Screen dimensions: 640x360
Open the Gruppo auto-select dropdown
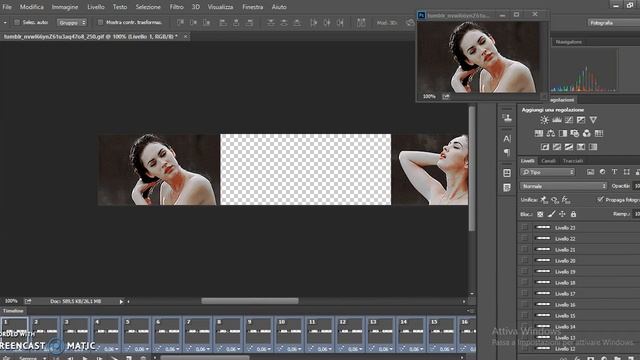tap(72, 22)
